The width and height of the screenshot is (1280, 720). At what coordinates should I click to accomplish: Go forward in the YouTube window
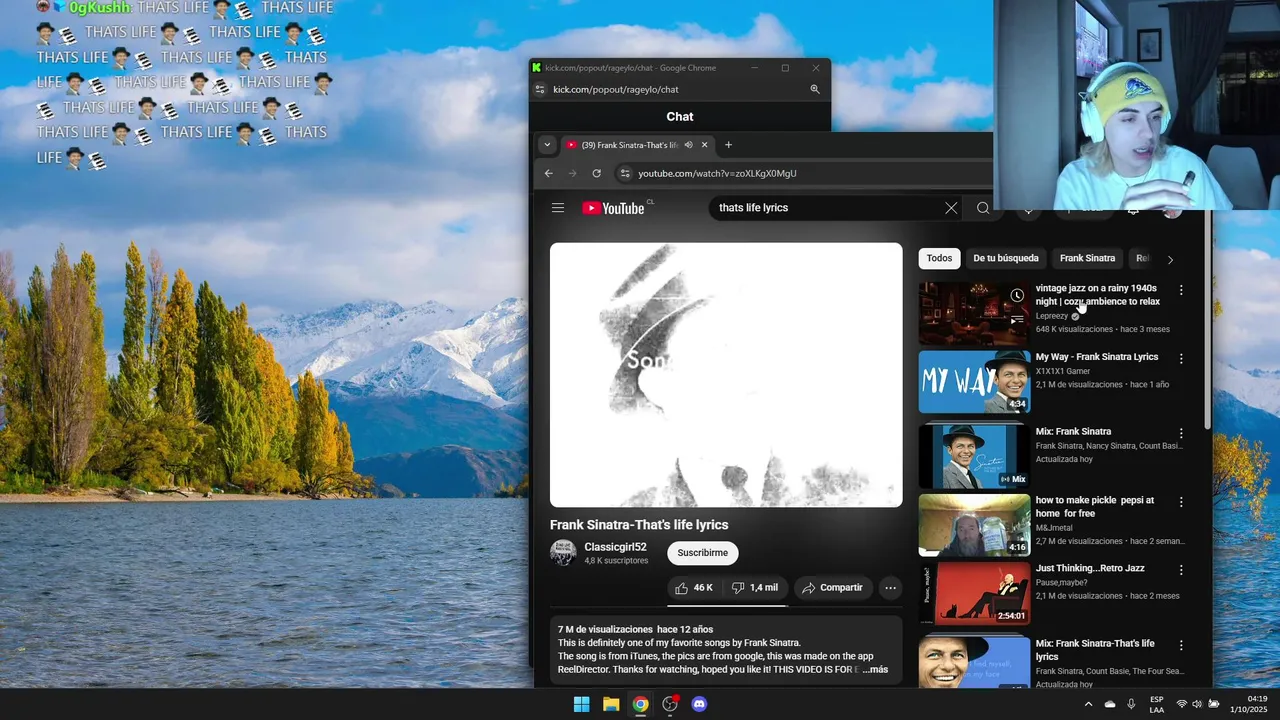point(572,173)
